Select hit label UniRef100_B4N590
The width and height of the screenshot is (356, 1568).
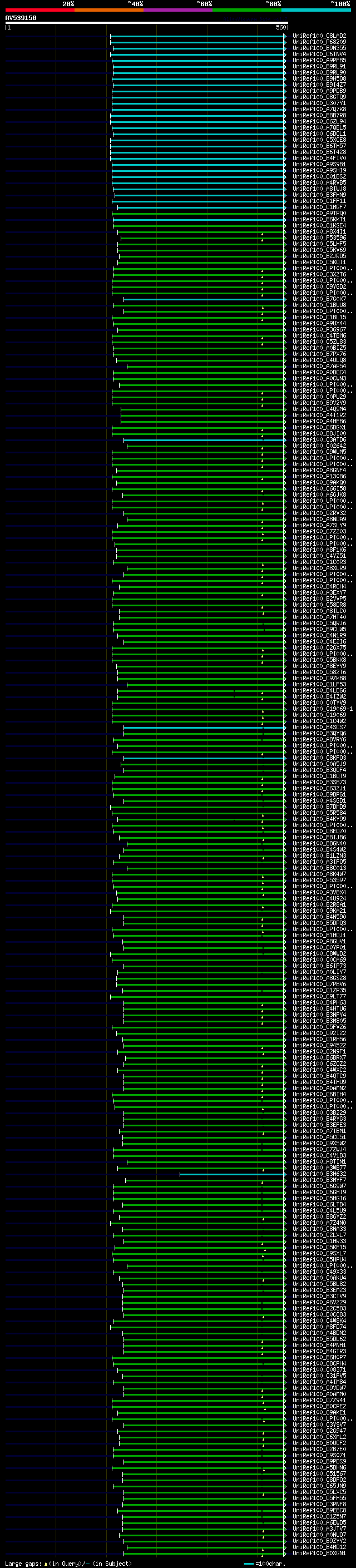[x=319, y=917]
